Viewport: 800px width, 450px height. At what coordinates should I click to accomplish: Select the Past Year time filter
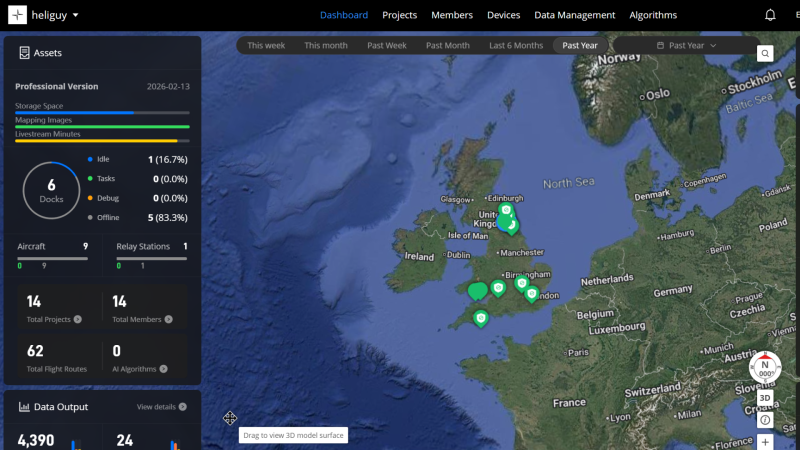click(x=580, y=45)
